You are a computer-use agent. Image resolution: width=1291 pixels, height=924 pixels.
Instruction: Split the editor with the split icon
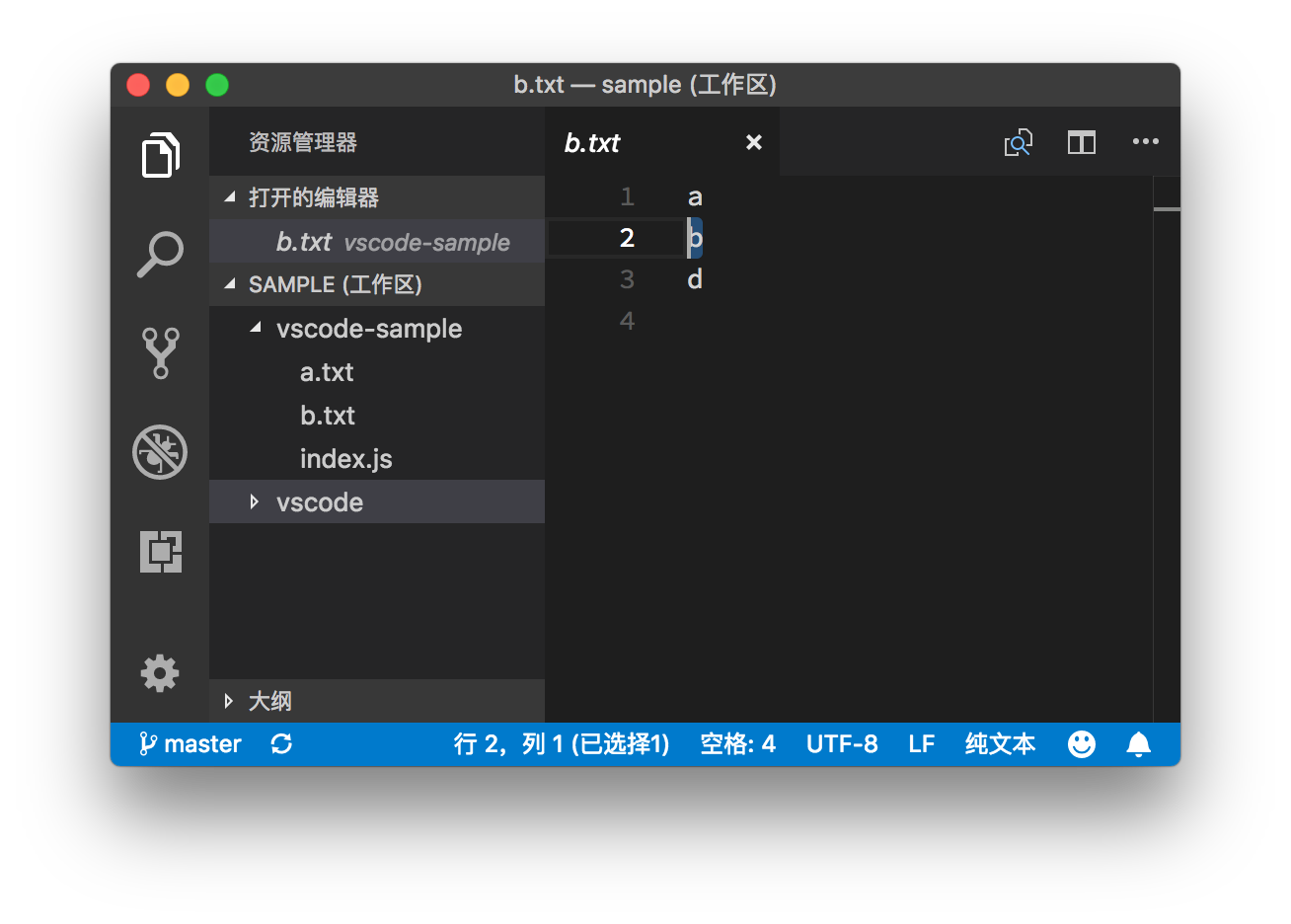pyautogui.click(x=1082, y=143)
